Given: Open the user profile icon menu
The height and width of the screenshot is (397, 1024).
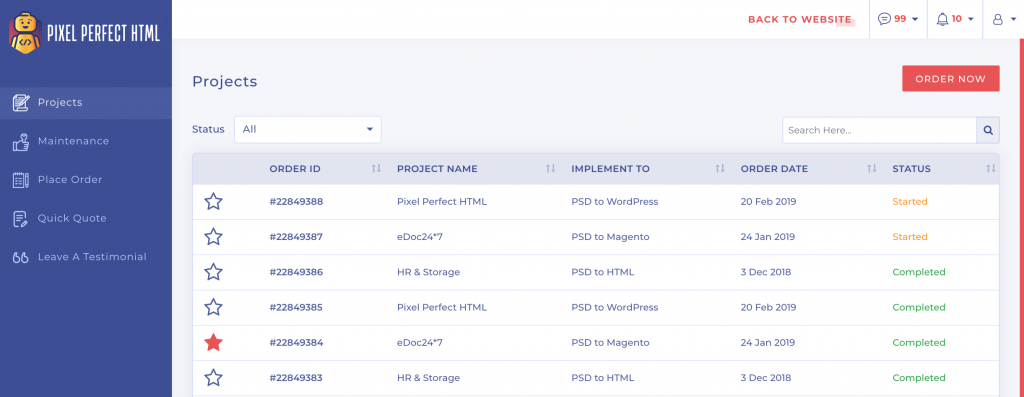Looking at the screenshot, I should [997, 20].
